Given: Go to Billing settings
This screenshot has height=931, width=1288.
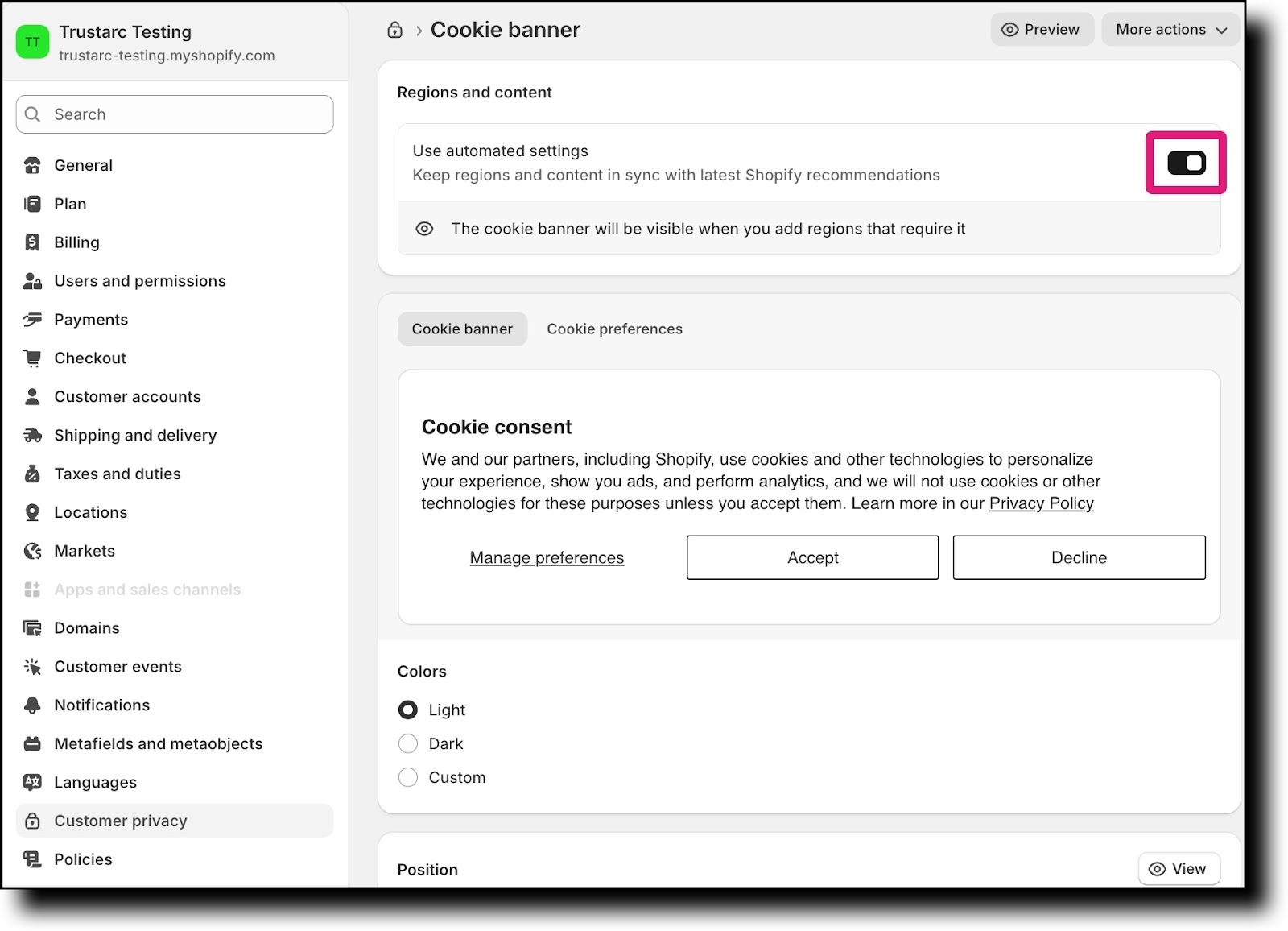Looking at the screenshot, I should 175,242.
